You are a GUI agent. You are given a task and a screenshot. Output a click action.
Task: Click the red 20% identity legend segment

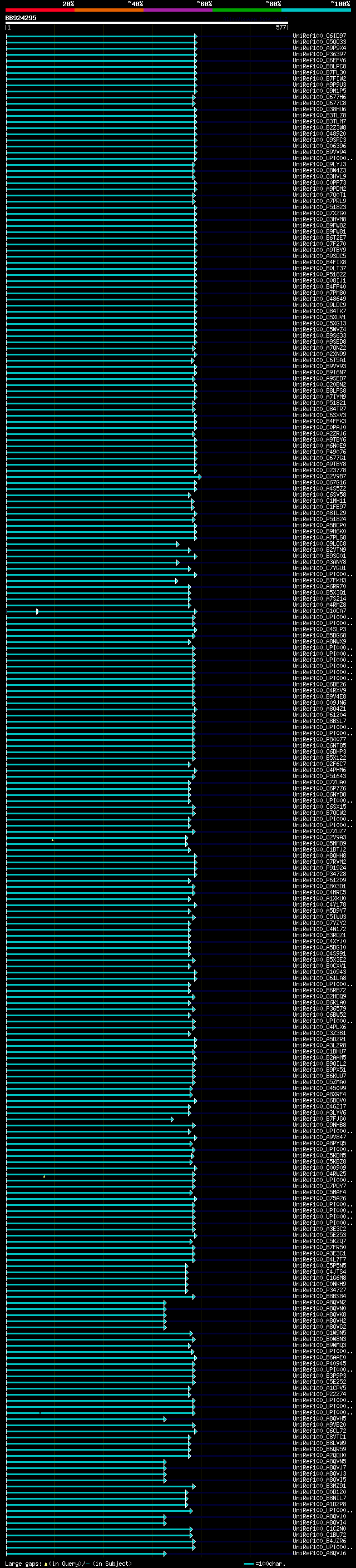point(40,10)
